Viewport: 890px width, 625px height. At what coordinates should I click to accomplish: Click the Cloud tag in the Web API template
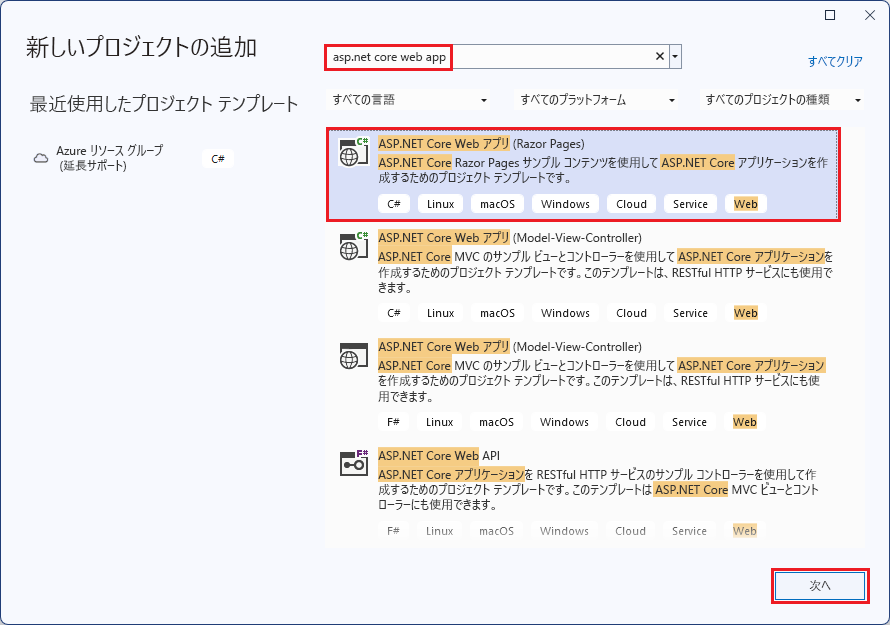pos(630,531)
